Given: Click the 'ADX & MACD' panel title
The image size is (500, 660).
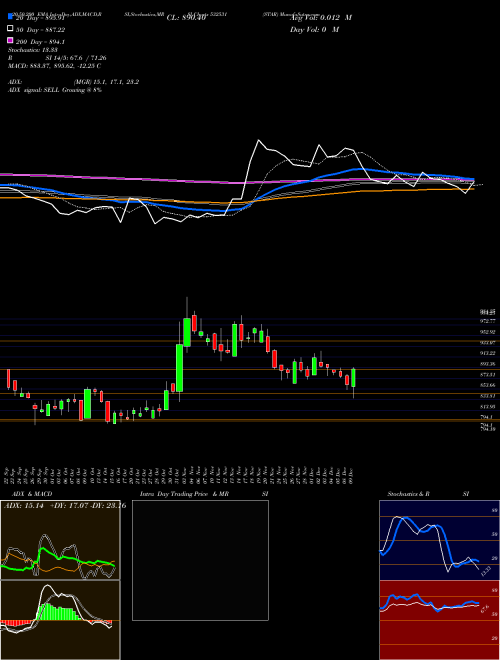Looking at the screenshot, I should pyautogui.click(x=32, y=494).
